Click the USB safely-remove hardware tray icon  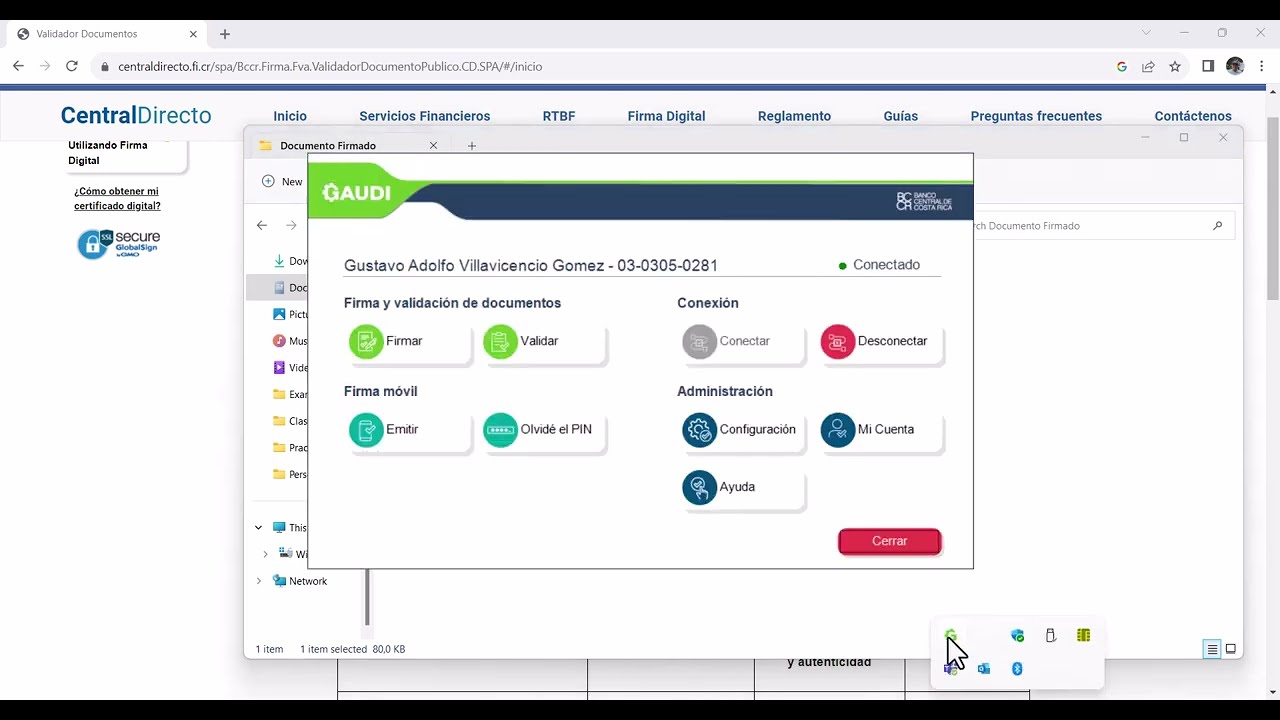tap(1050, 636)
